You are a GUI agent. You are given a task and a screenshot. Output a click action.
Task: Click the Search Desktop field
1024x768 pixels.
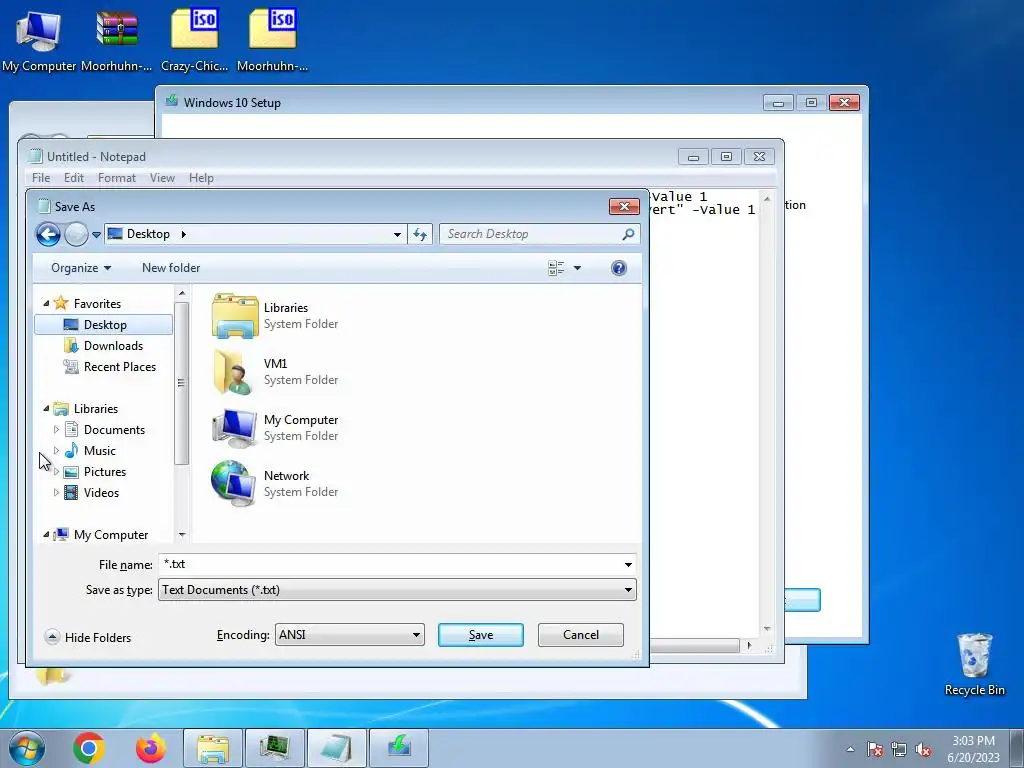539,234
